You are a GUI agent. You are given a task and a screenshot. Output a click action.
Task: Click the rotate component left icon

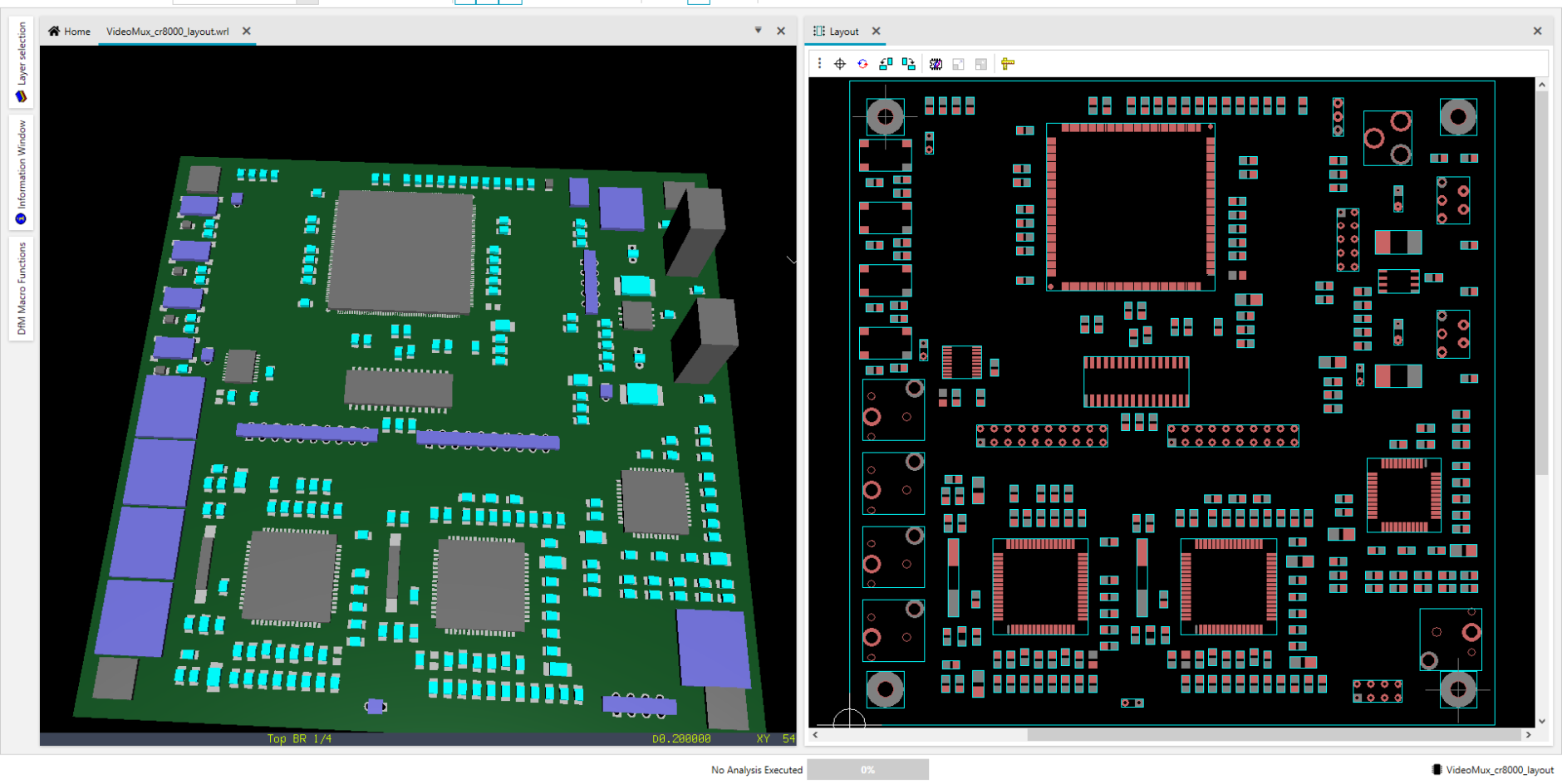click(886, 64)
